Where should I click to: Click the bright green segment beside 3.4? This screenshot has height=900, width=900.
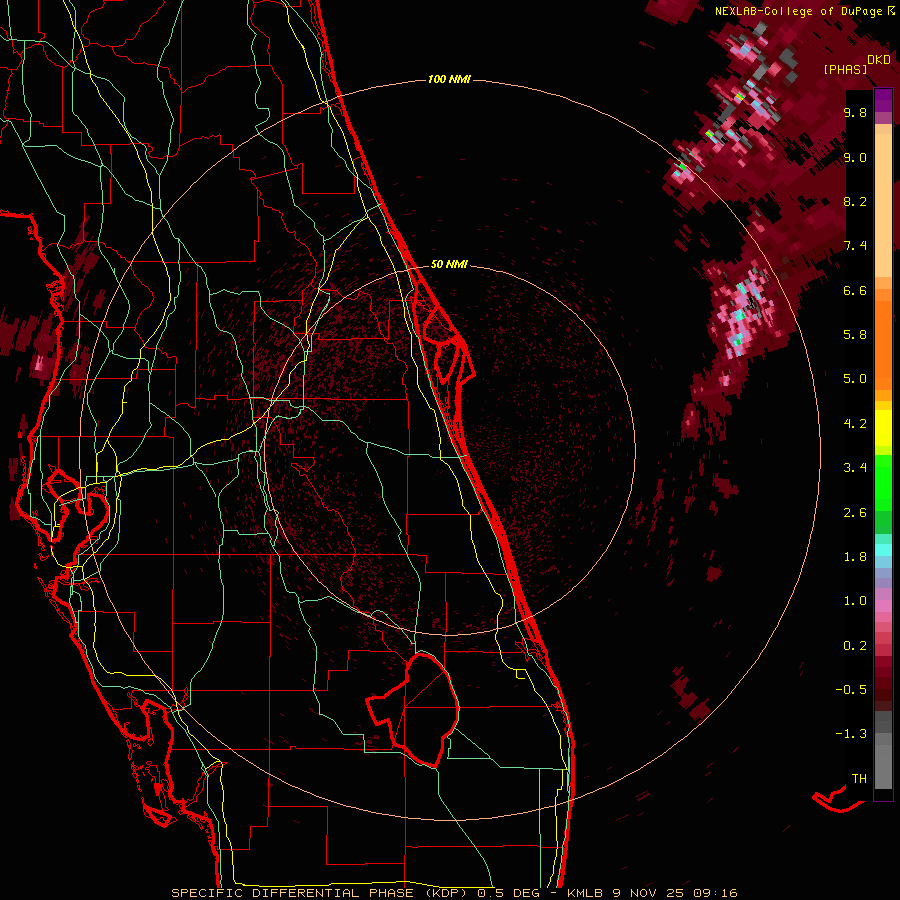[883, 482]
